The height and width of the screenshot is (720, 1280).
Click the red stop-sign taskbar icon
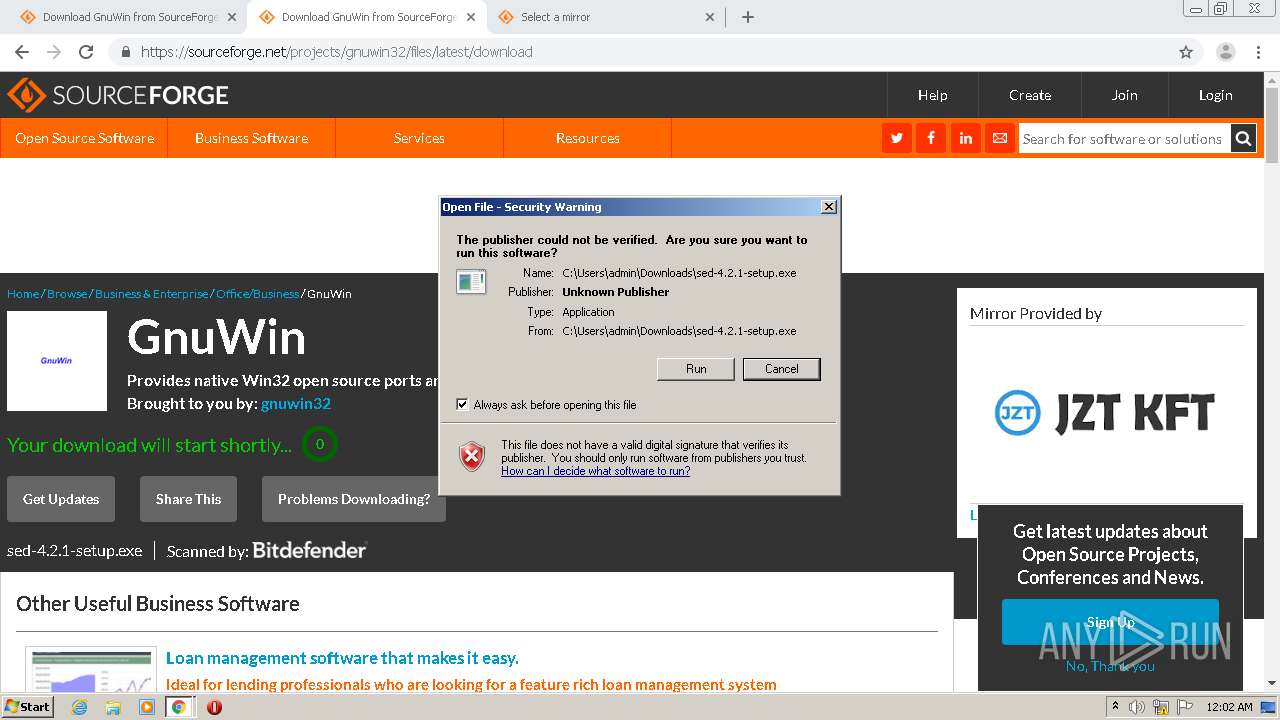(x=214, y=707)
